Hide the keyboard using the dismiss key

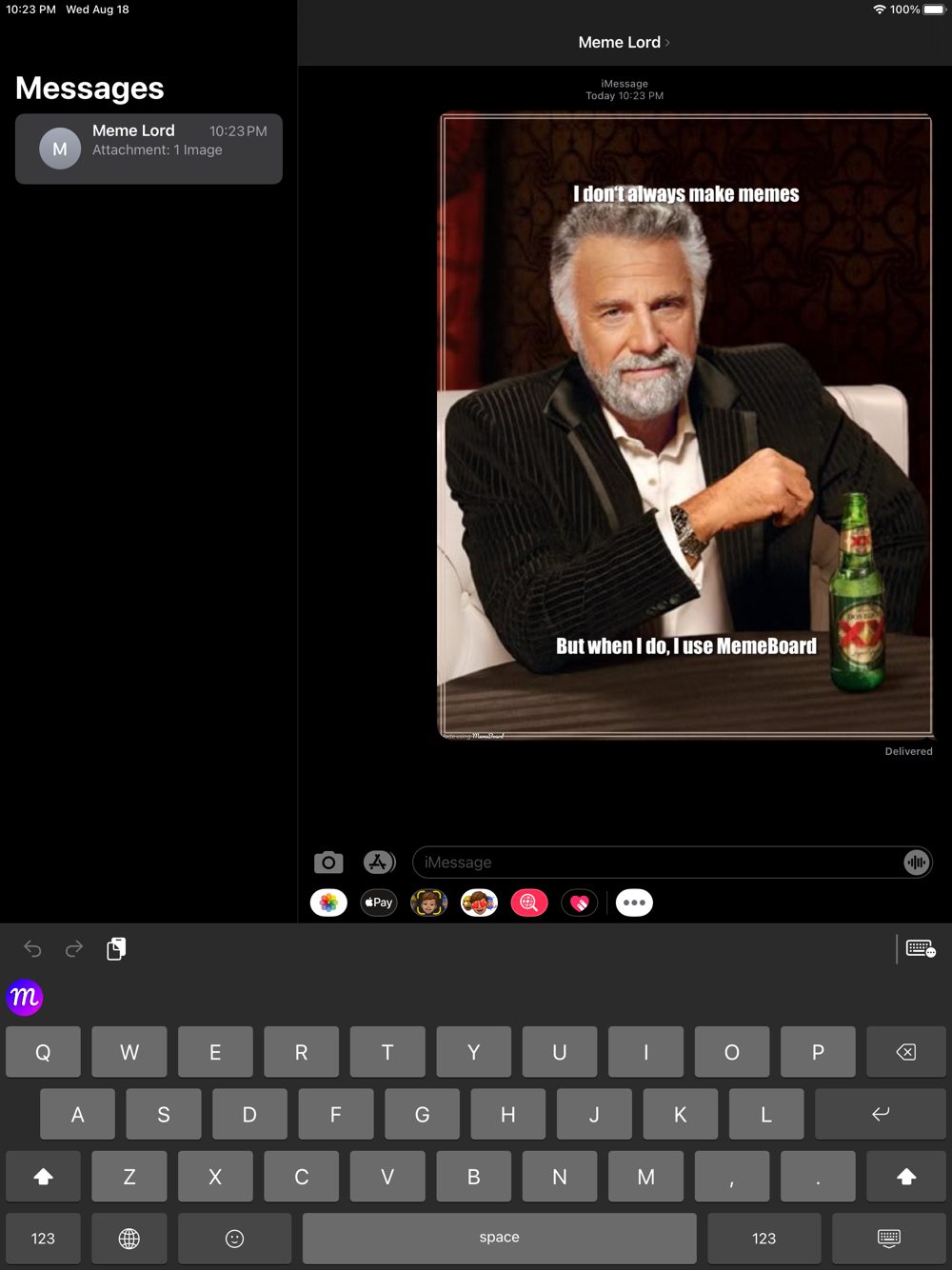point(889,1238)
